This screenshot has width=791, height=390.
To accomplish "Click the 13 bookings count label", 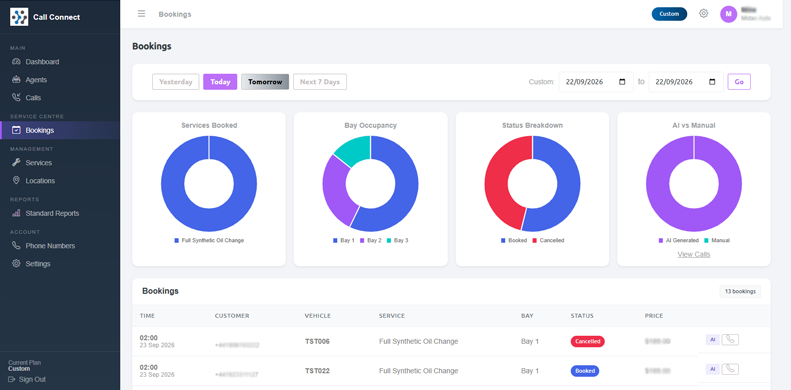I will pos(740,291).
